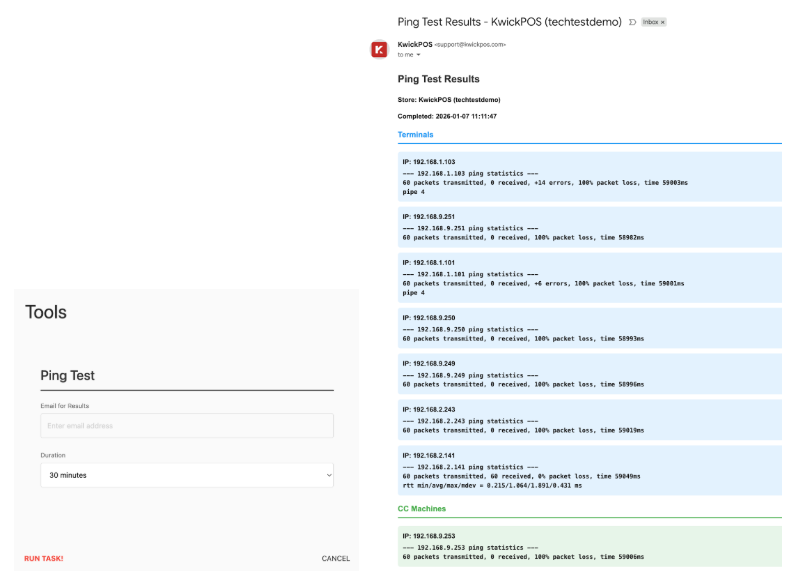
Task: Click the '+6 errors' ping statistics line
Action: pyautogui.click(x=543, y=283)
